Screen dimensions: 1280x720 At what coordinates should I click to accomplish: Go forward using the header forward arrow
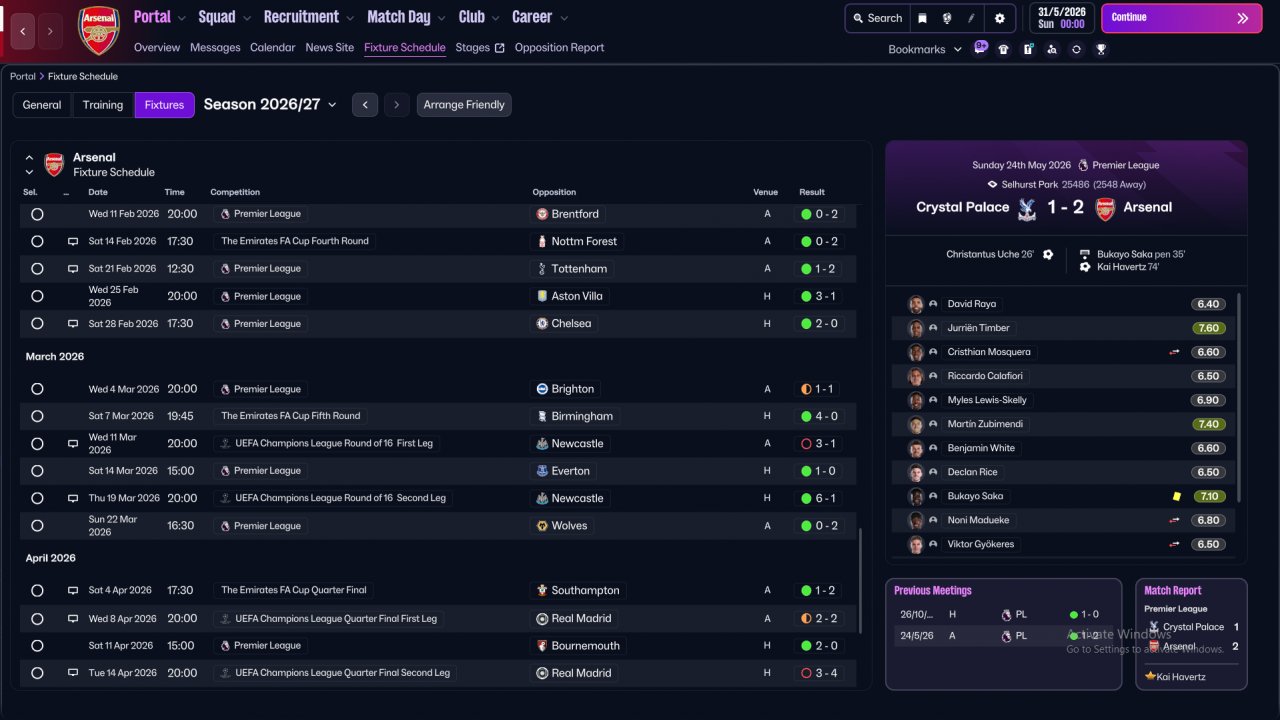(x=52, y=31)
